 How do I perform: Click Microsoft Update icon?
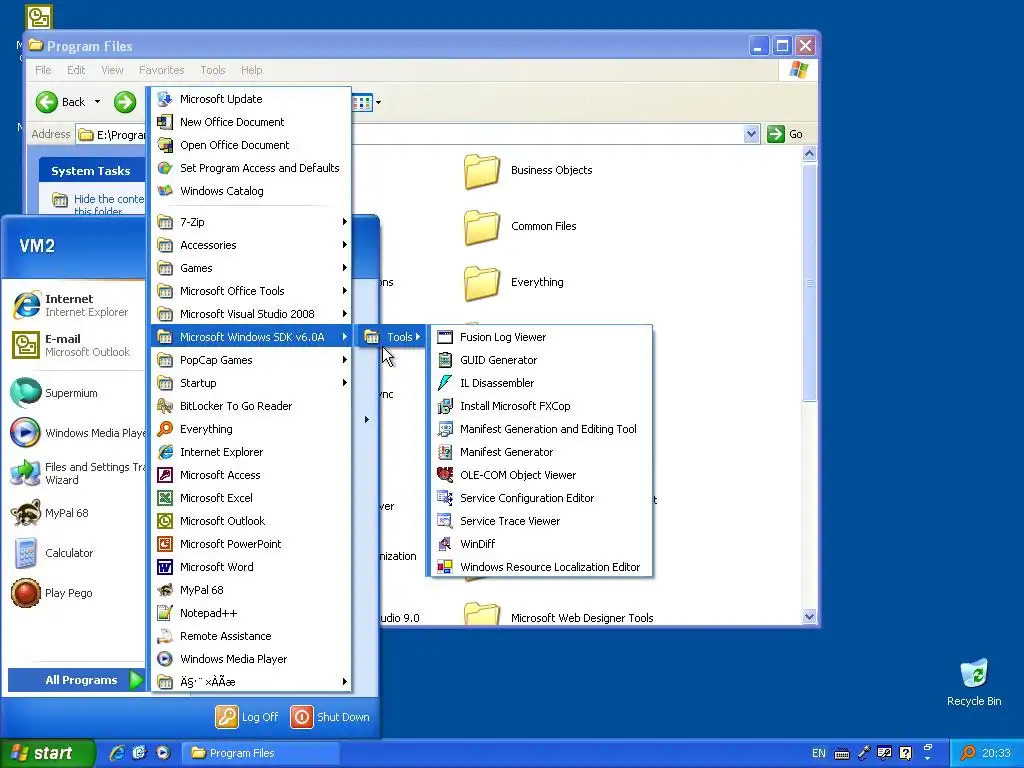click(165, 99)
